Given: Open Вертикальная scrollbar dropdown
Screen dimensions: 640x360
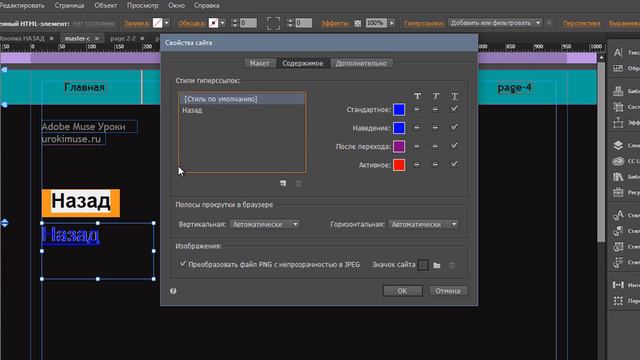Looking at the screenshot, I should click(x=264, y=224).
